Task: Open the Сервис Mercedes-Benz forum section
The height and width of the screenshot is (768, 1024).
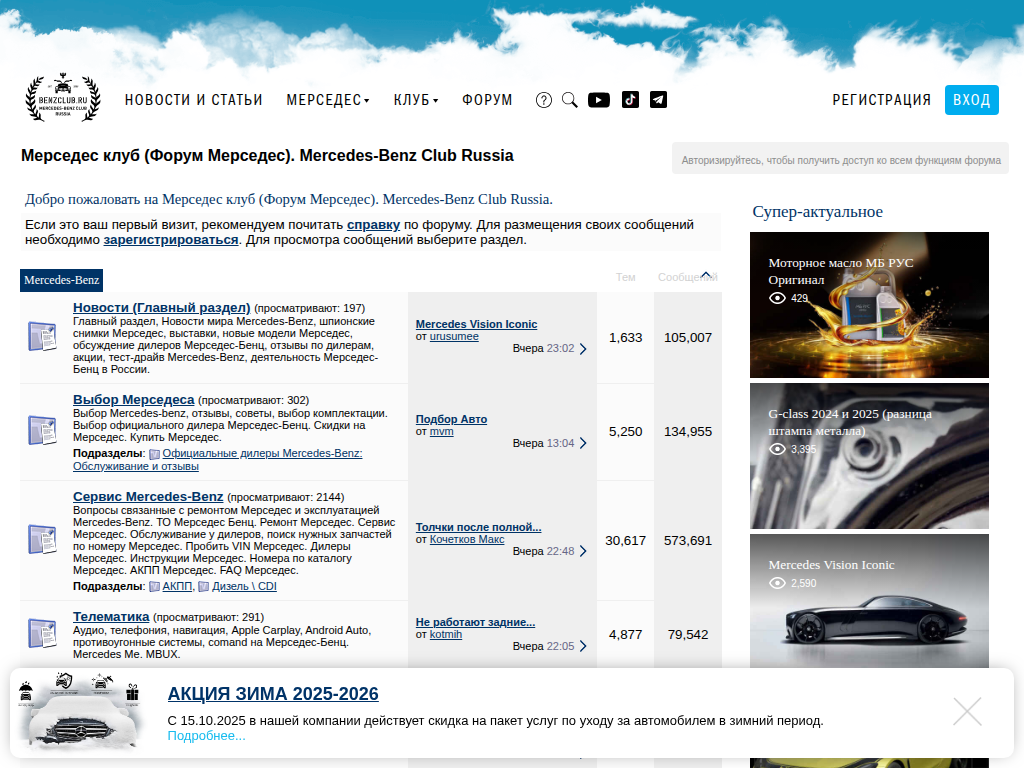Action: [148, 497]
